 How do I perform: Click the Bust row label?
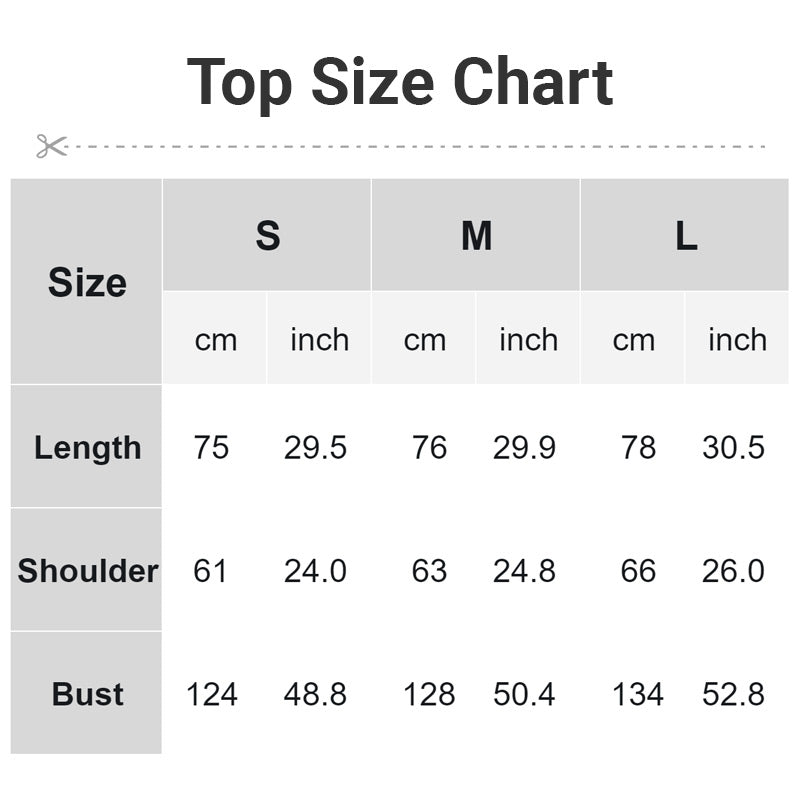[x=86, y=693]
